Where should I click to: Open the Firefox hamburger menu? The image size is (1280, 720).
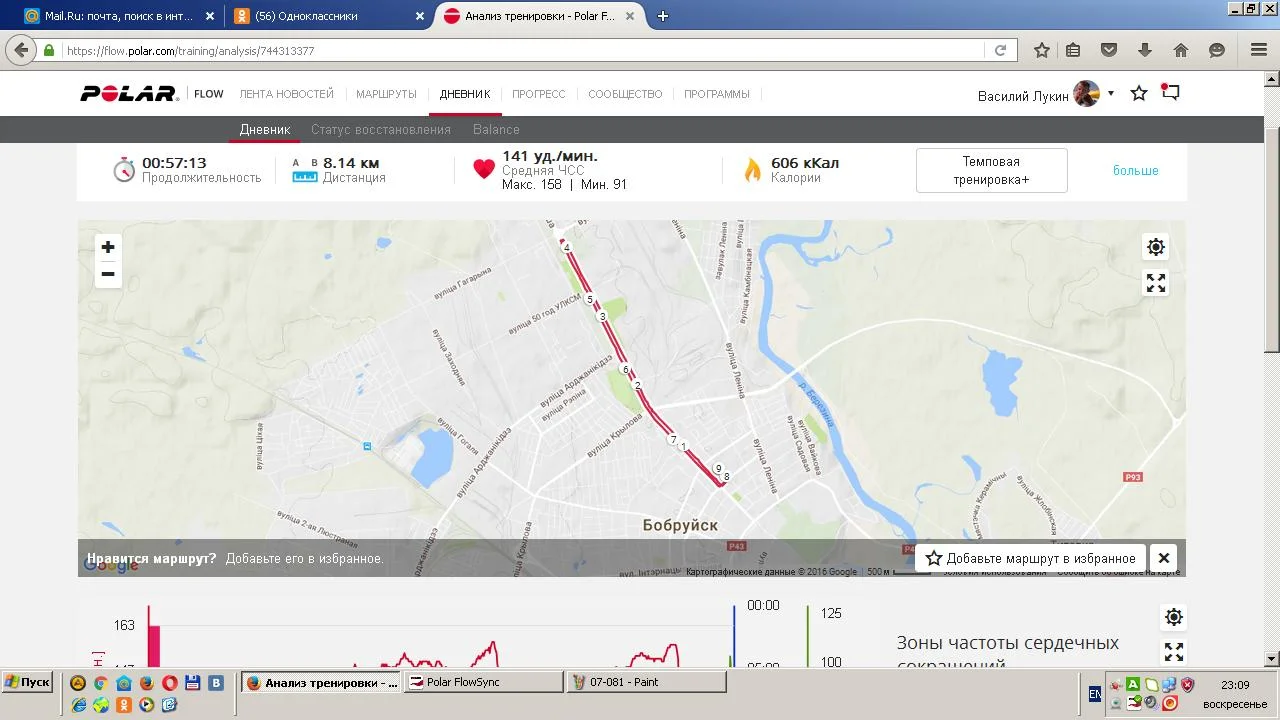pyautogui.click(x=1259, y=50)
